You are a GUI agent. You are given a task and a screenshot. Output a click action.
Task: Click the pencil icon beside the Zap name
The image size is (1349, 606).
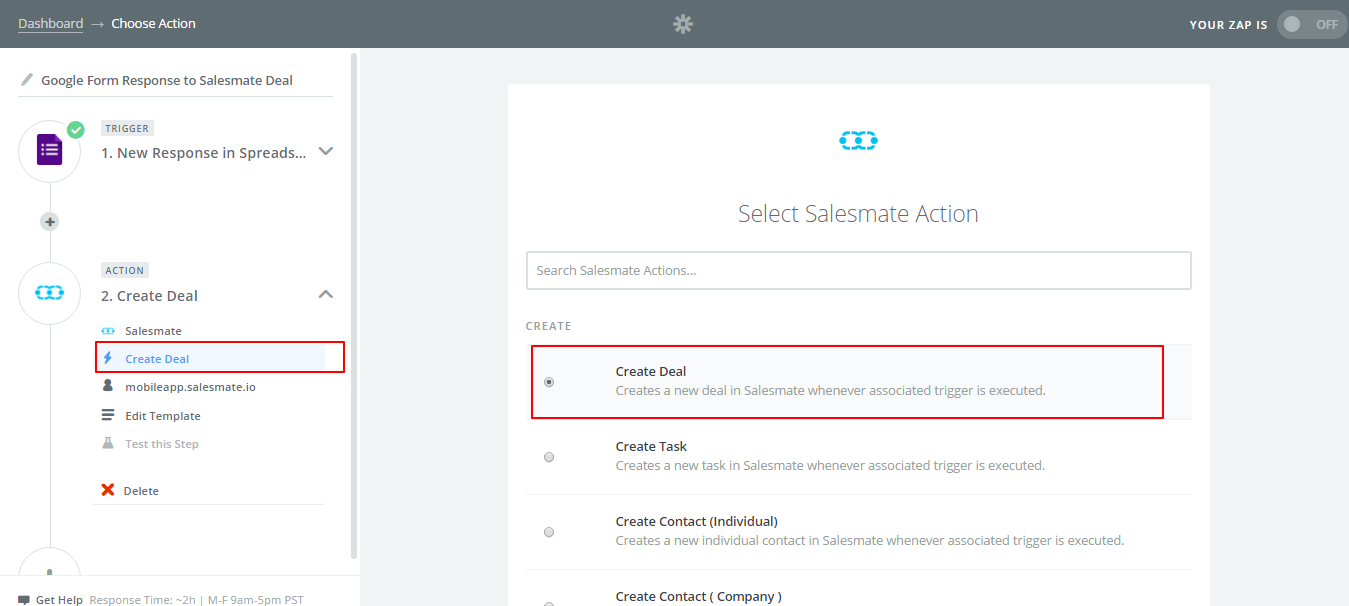coord(27,80)
